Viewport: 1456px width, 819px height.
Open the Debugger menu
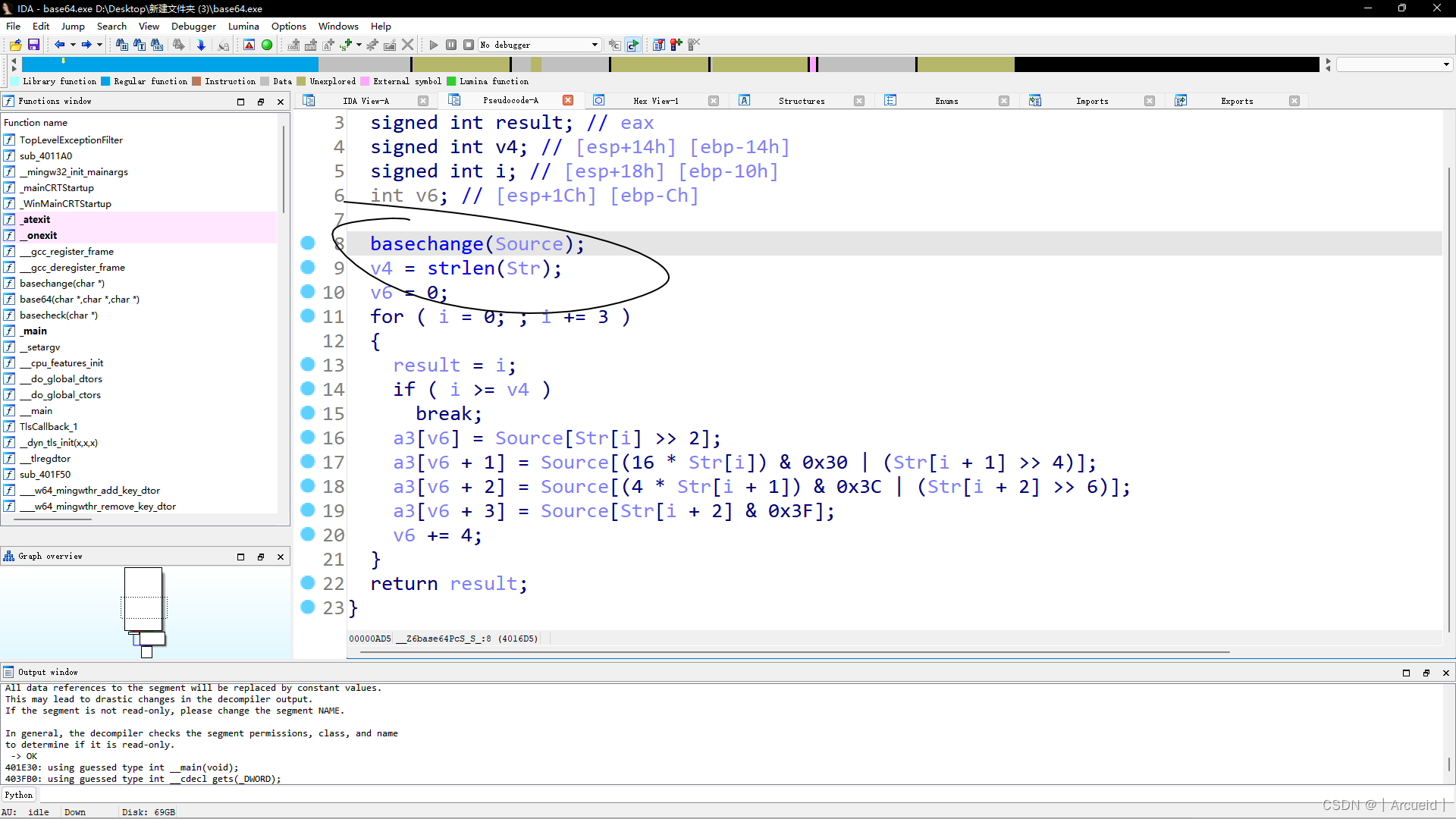tap(193, 26)
